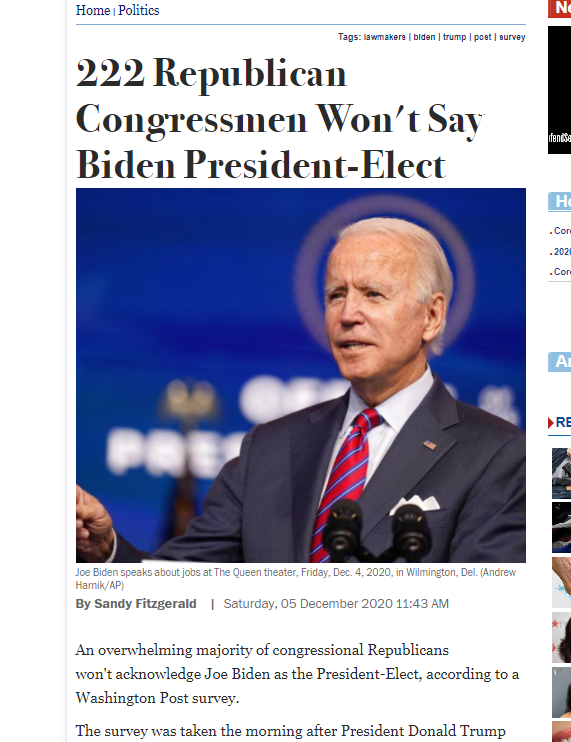
Task: Open the third sidebar headline link
Action: coord(562,272)
